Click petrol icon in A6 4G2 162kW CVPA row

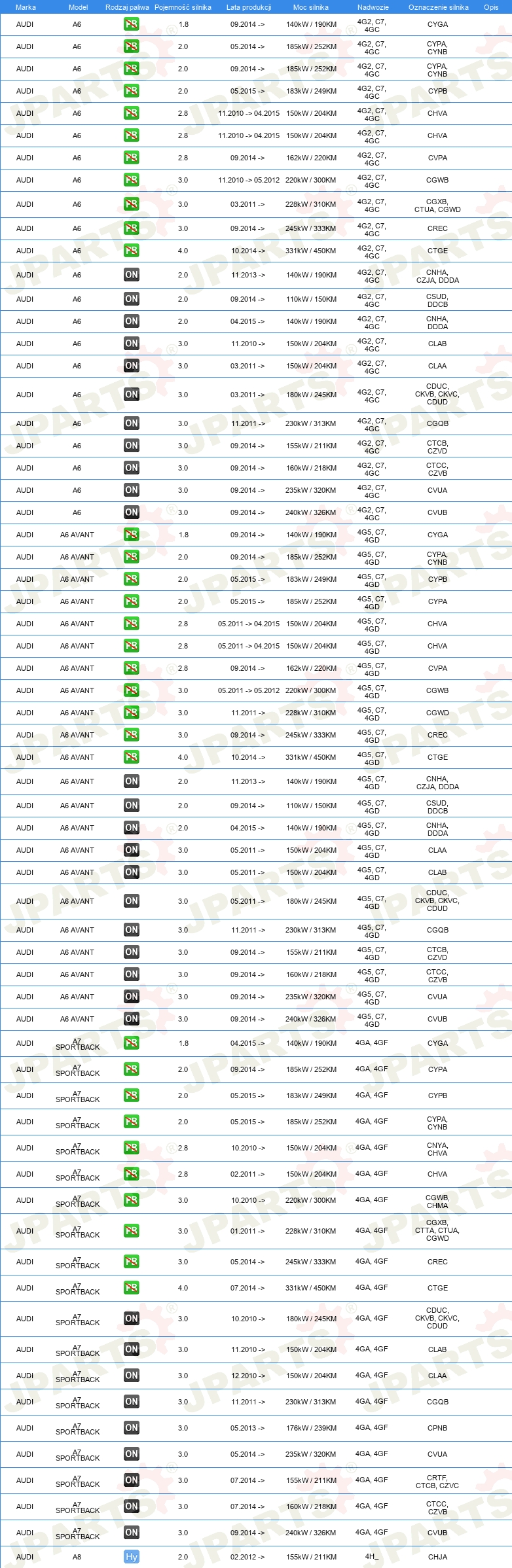coord(131,158)
